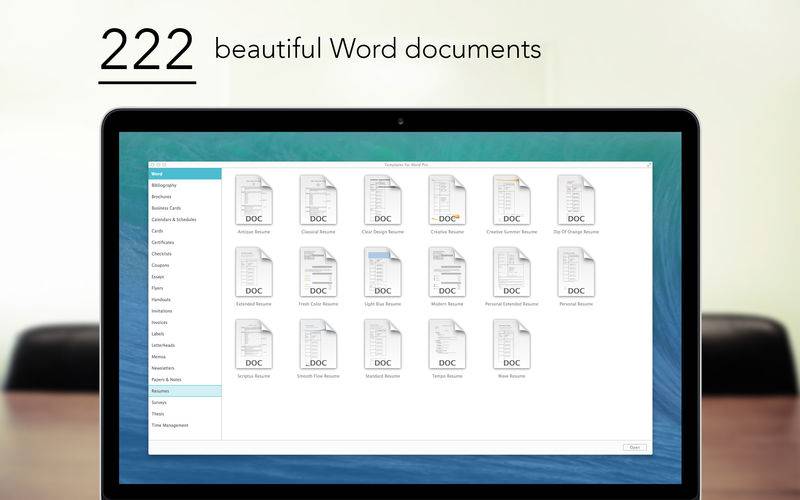Show the Memos category
800x500 pixels.
185,357
